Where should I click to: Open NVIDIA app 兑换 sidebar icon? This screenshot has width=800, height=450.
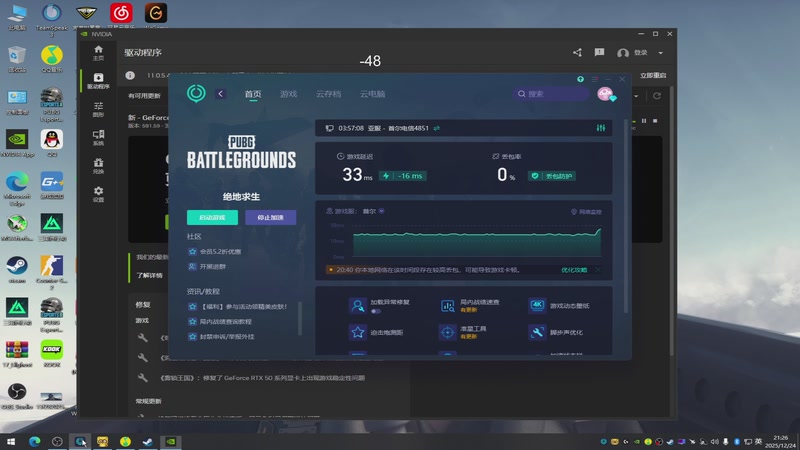tap(98, 166)
